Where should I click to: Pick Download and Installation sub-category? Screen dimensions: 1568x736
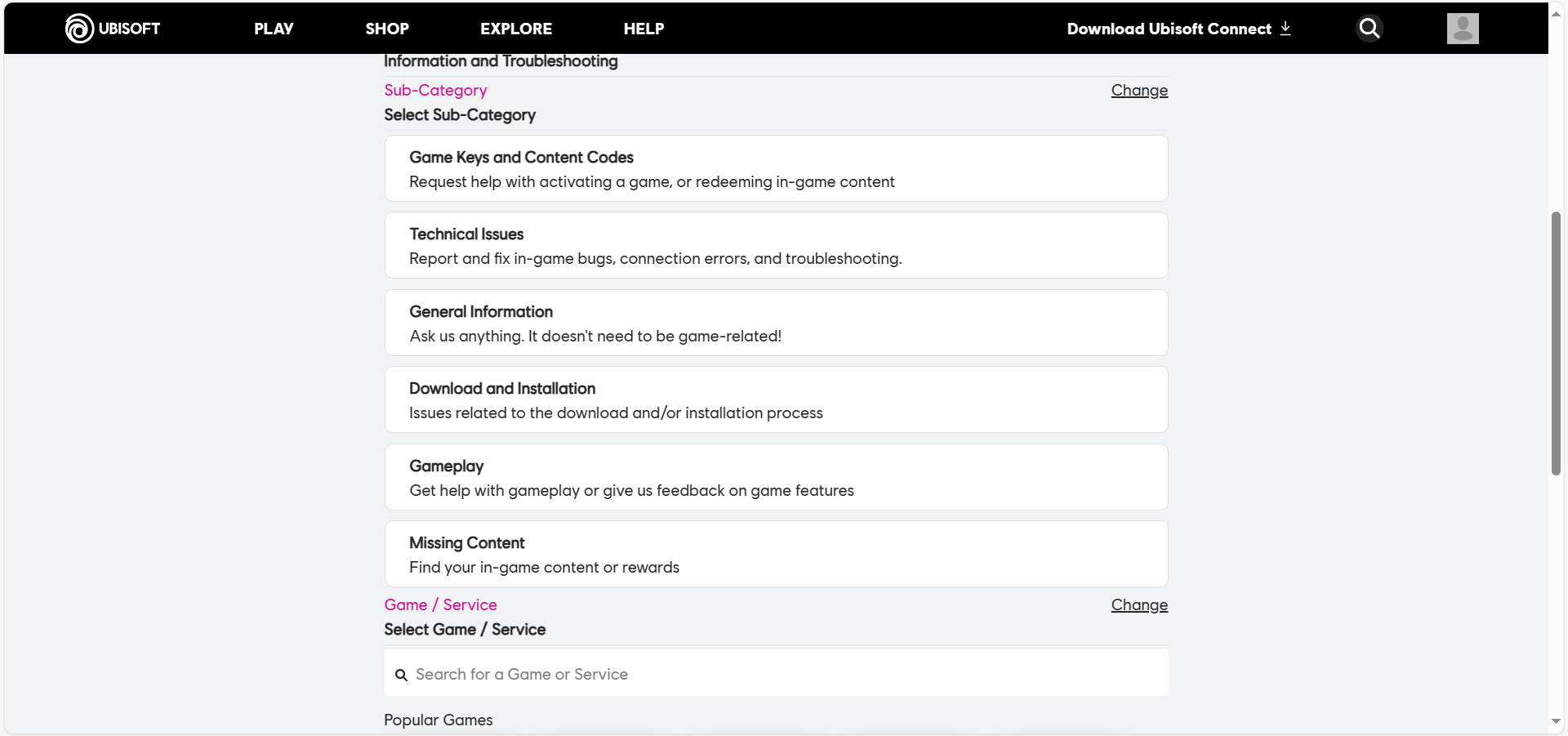click(x=776, y=400)
